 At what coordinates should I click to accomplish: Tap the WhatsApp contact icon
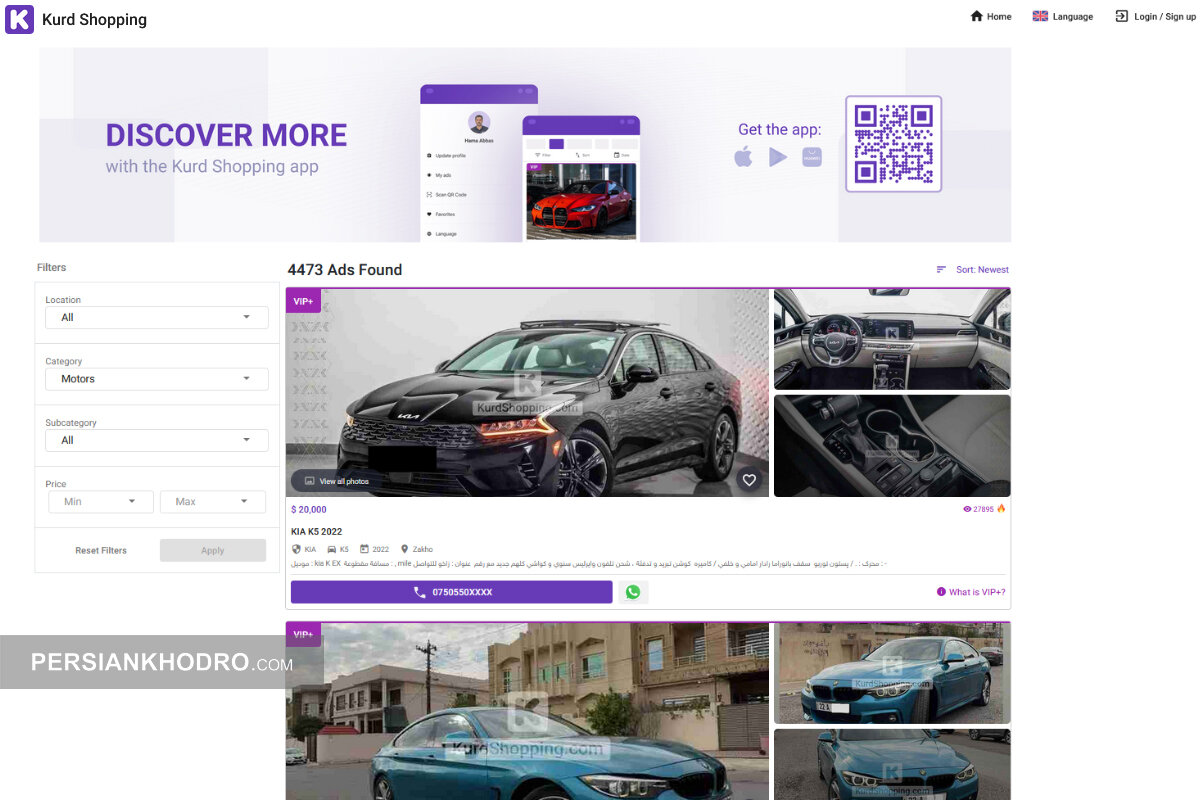point(633,592)
